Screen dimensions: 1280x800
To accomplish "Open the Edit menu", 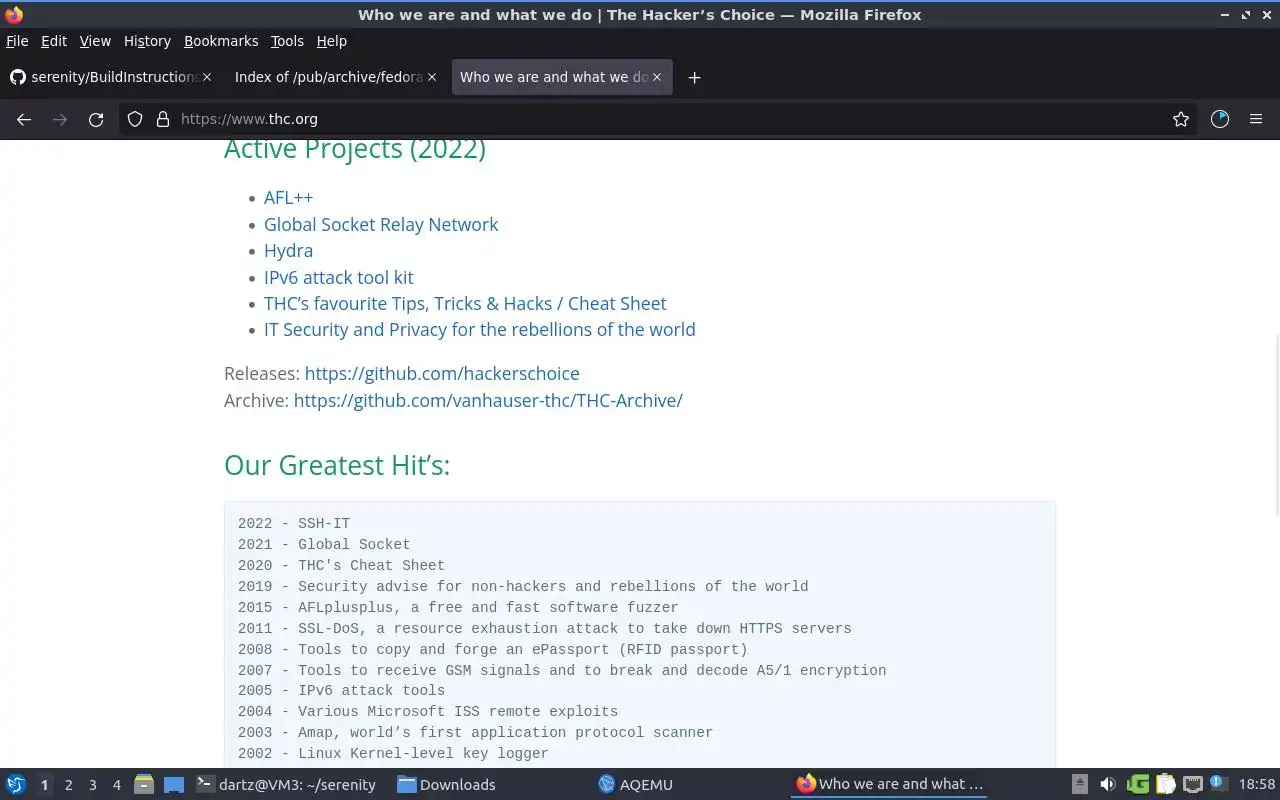I will pyautogui.click(x=54, y=41).
